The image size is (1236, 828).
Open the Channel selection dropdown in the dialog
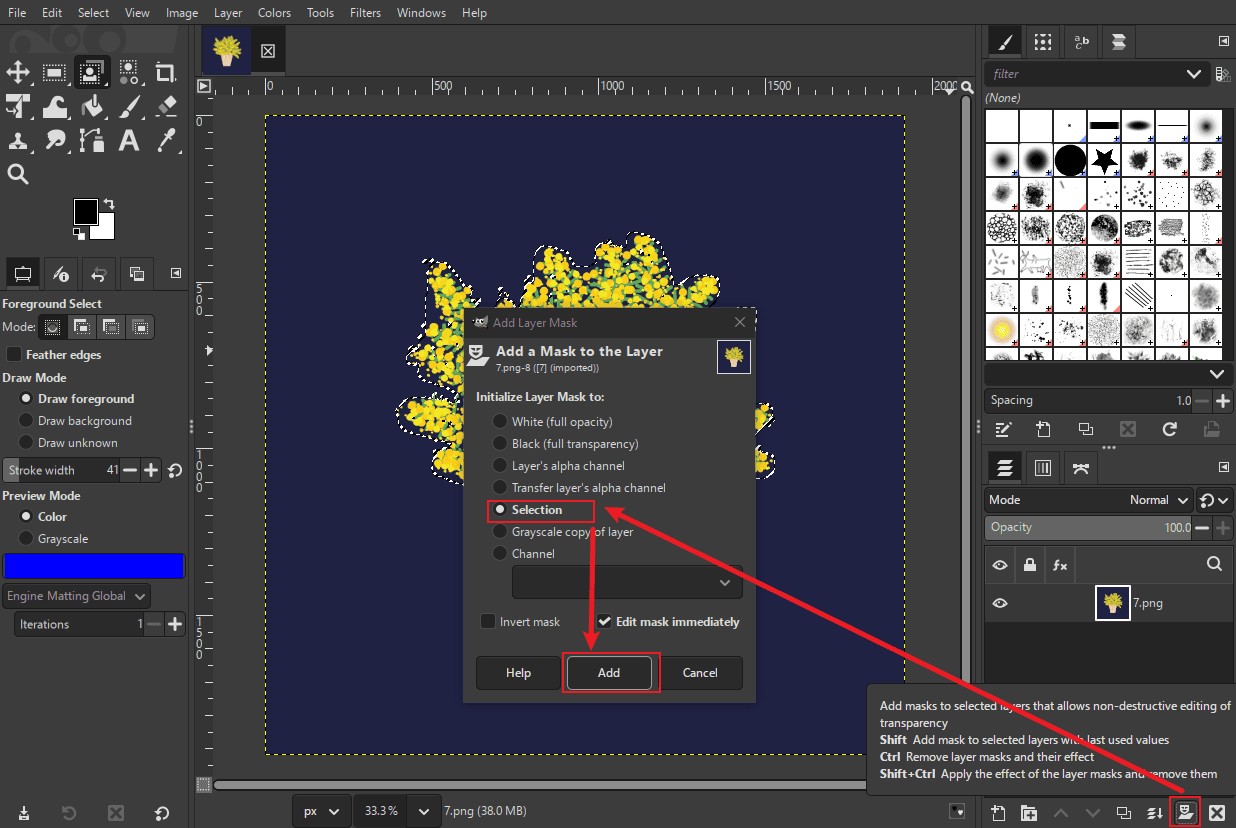coord(627,581)
